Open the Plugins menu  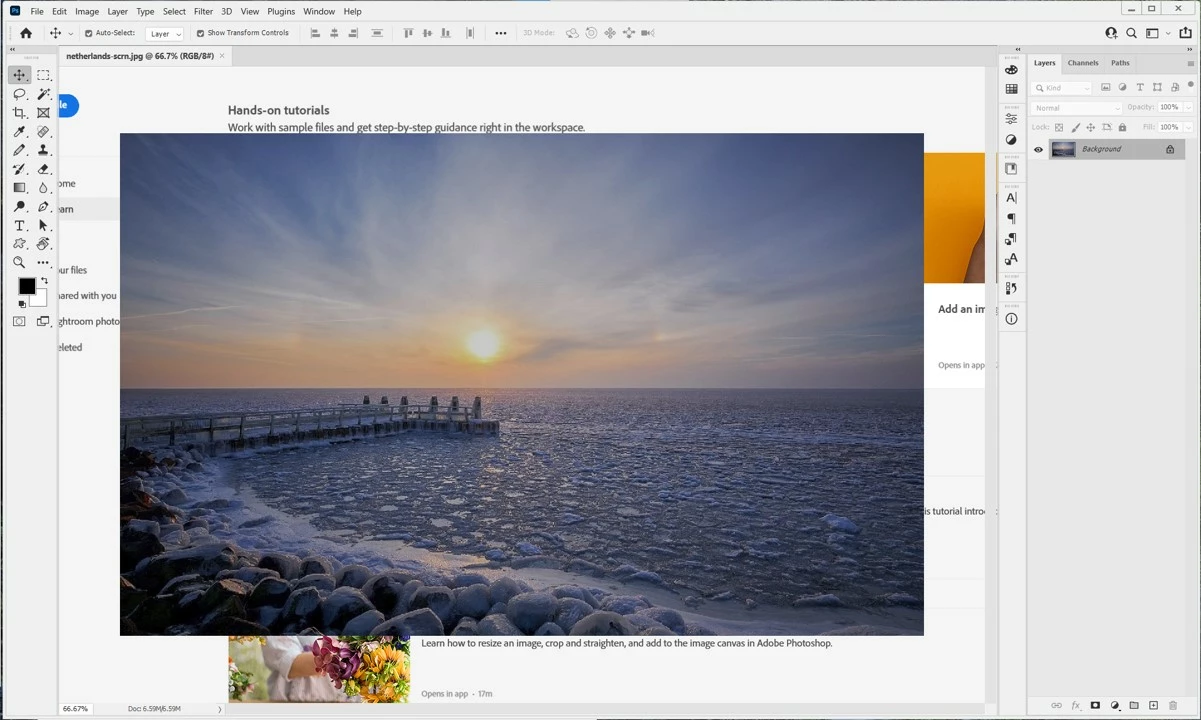tap(281, 11)
